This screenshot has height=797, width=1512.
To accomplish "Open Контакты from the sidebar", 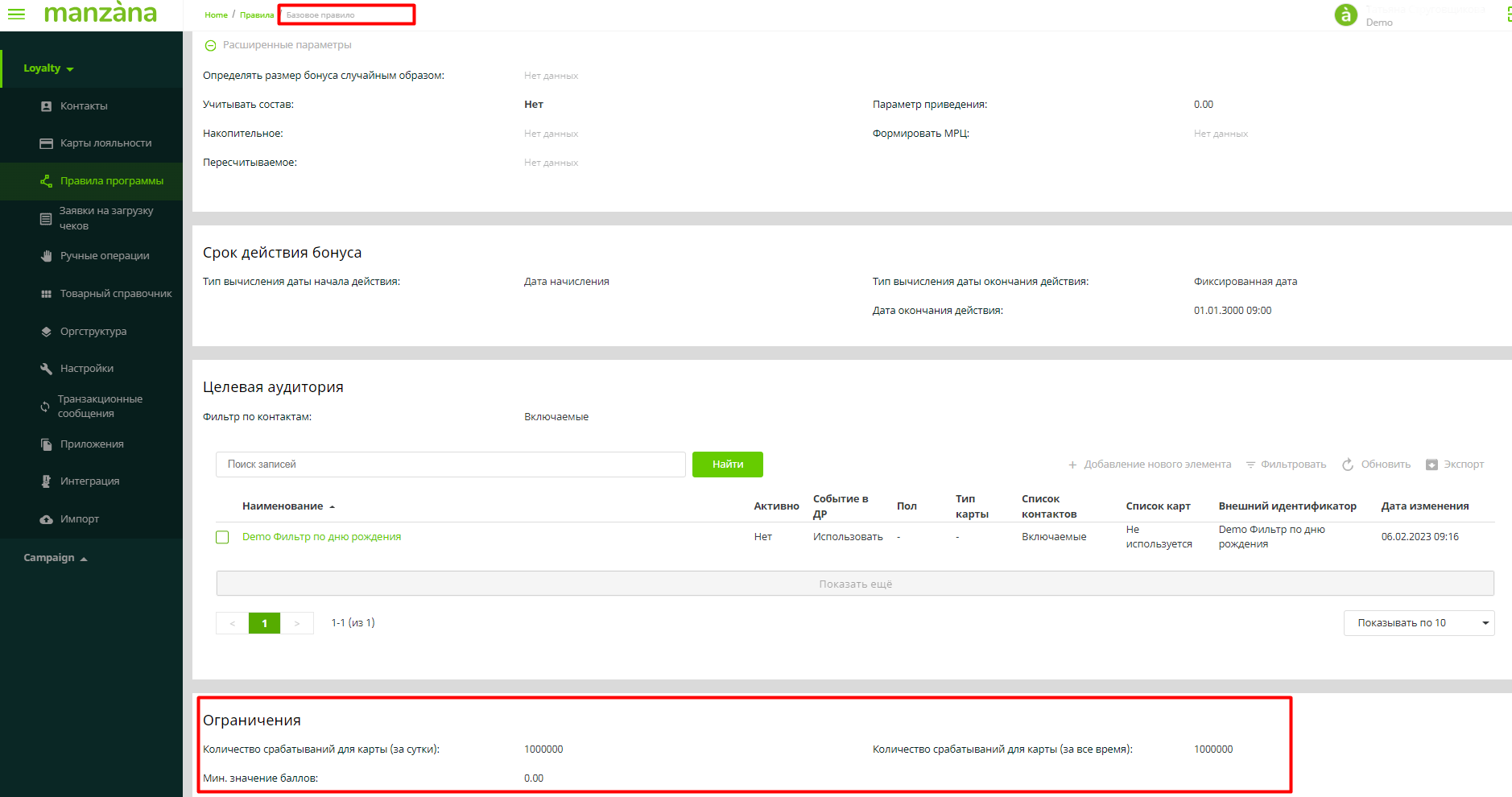I will point(84,106).
